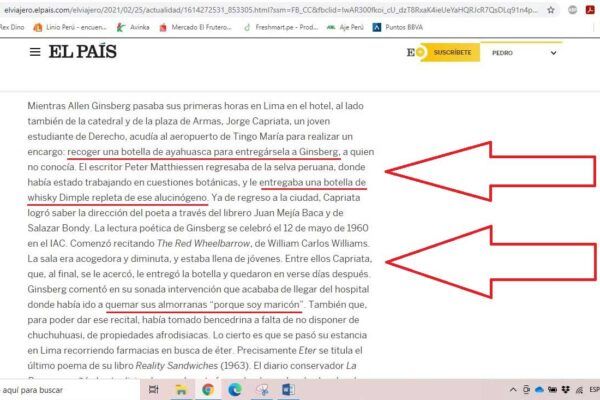Open the El País hamburger menu
Image resolution: width=600 pixels, height=400 pixels.
coord(35,52)
